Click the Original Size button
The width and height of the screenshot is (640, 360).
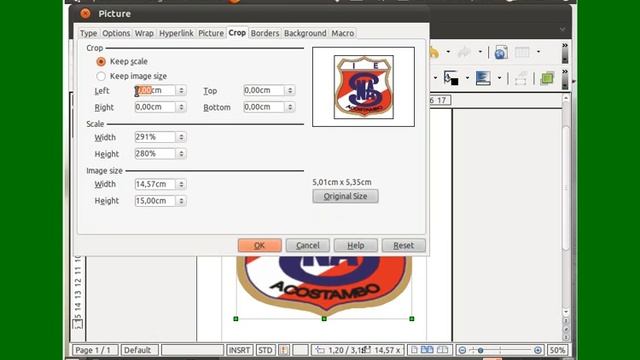345,196
